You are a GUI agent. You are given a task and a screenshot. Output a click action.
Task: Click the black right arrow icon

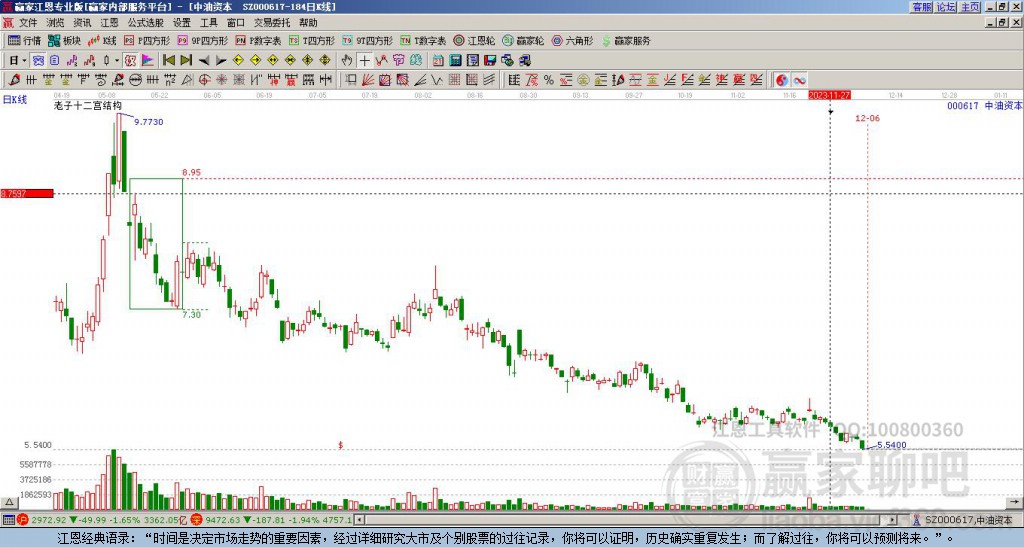[x=221, y=61]
